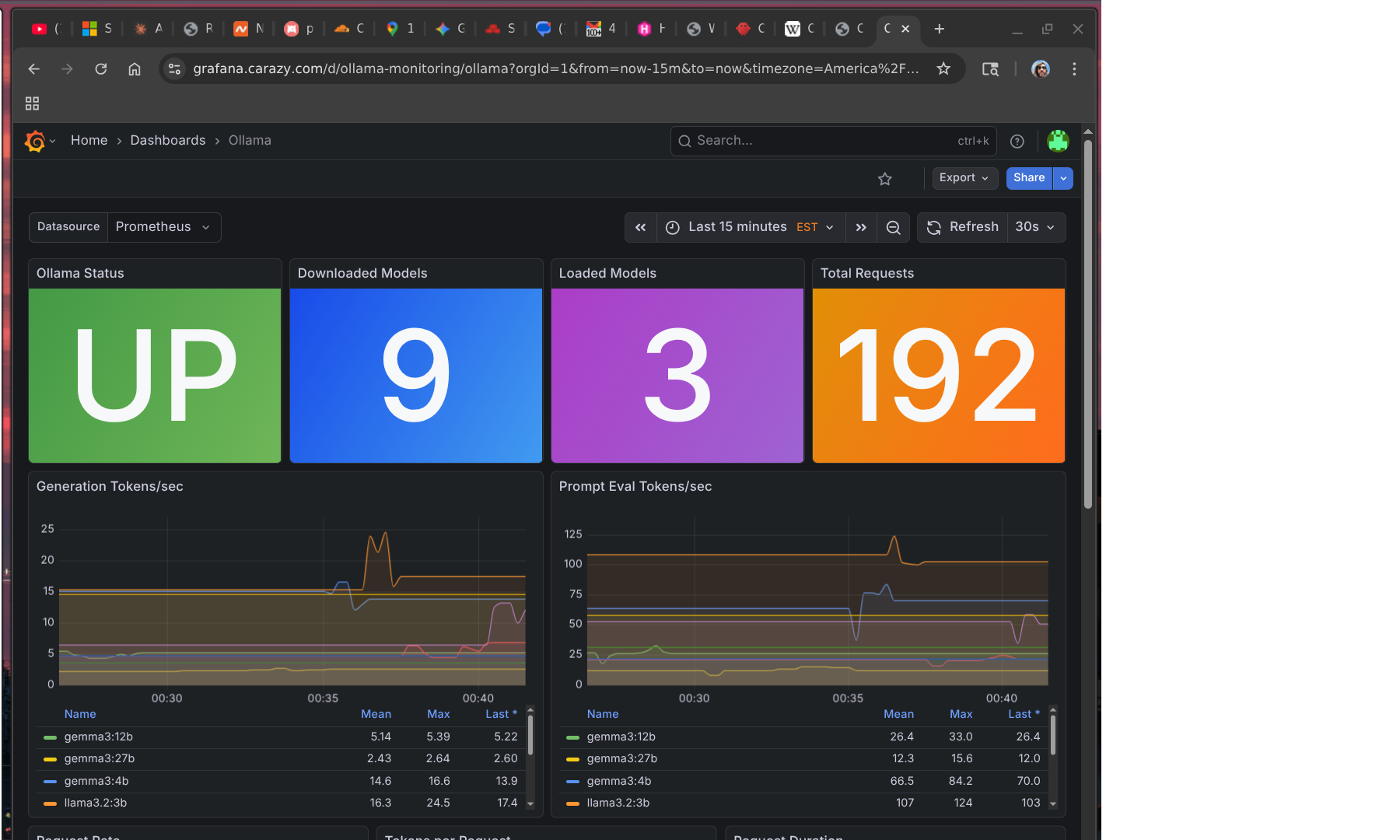Click the green color swatch beside gemma3:12b
The height and width of the screenshot is (840, 1400).
[x=49, y=737]
